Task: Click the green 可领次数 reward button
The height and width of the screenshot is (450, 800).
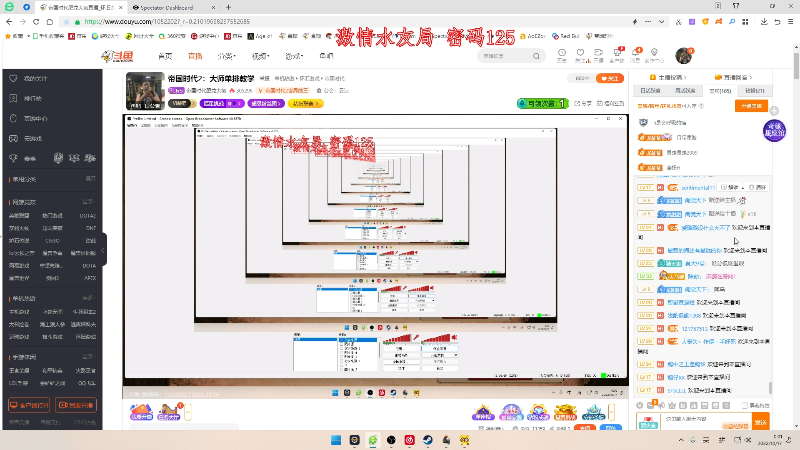Action: tap(542, 103)
